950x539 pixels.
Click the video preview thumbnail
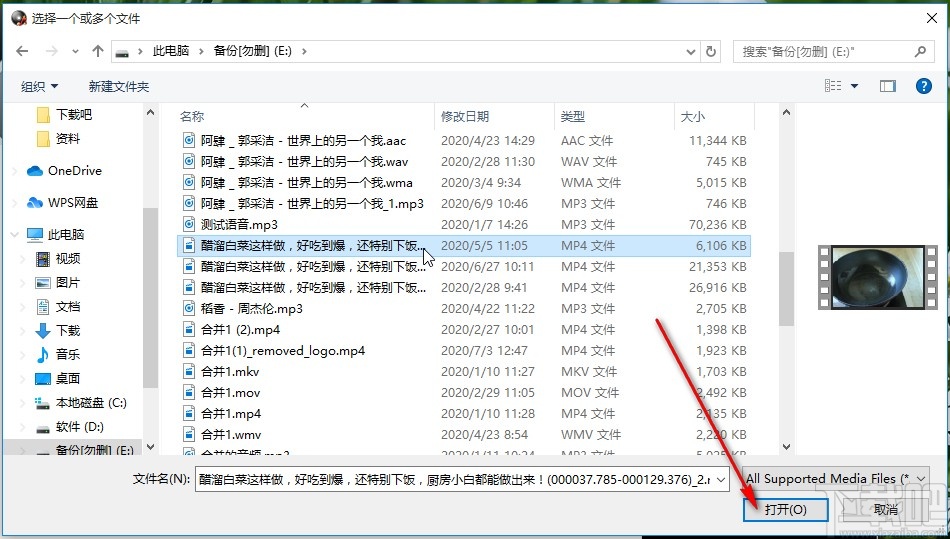pos(877,277)
